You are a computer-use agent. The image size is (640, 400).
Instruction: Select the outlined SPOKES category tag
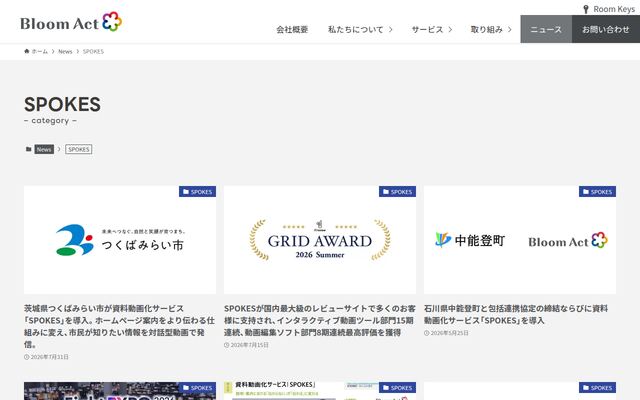(x=78, y=149)
